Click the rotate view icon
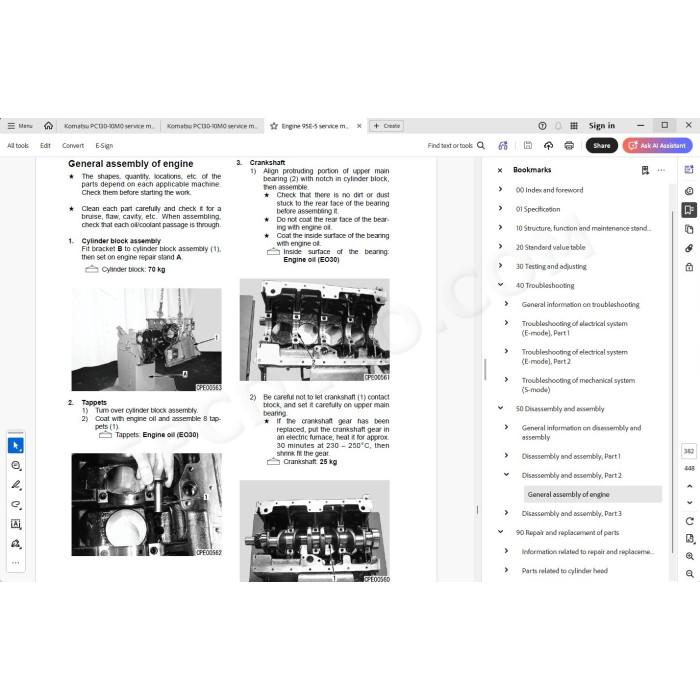This screenshot has height=700, width=700. (x=689, y=521)
